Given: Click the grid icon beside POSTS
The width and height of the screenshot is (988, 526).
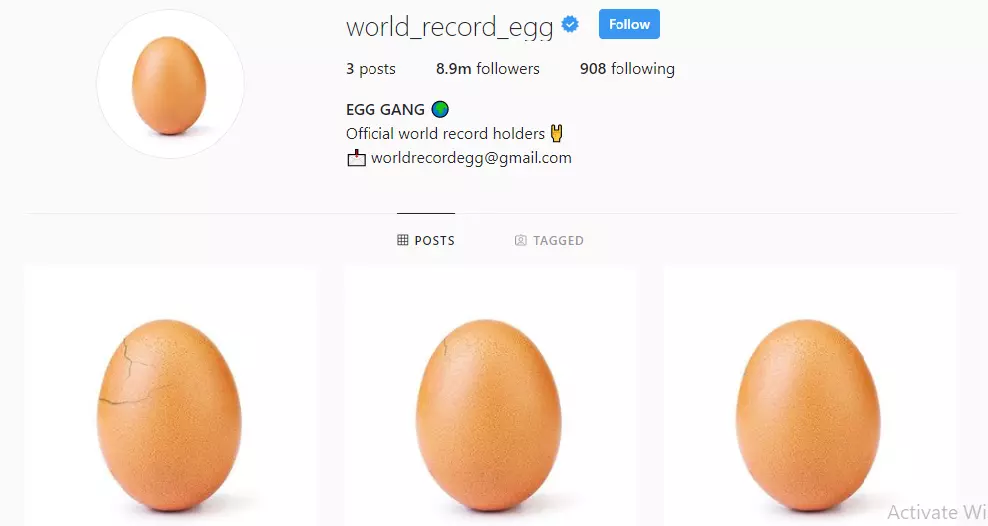Looking at the screenshot, I should [x=403, y=240].
